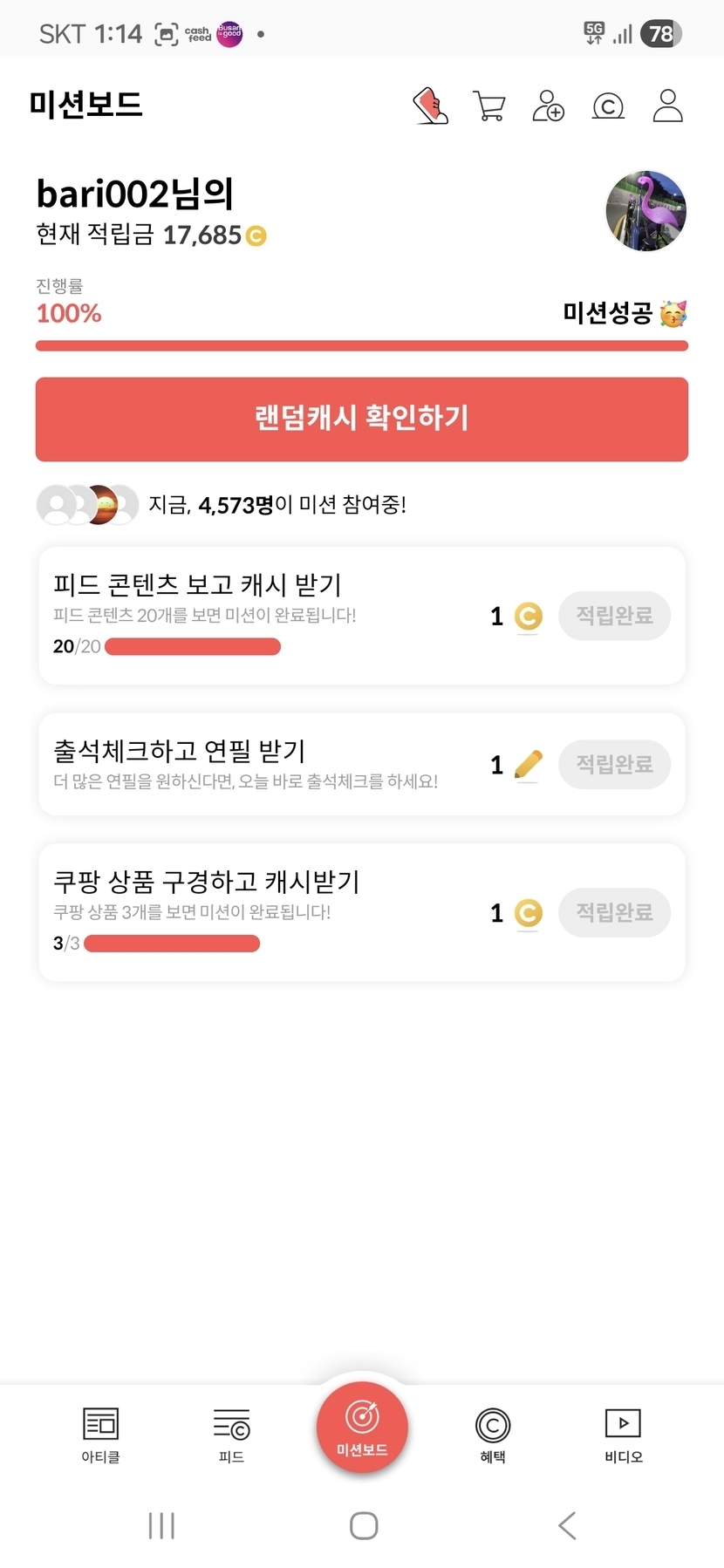Select the center 미션보드 button
The height and width of the screenshot is (1568, 724).
pos(362,1427)
